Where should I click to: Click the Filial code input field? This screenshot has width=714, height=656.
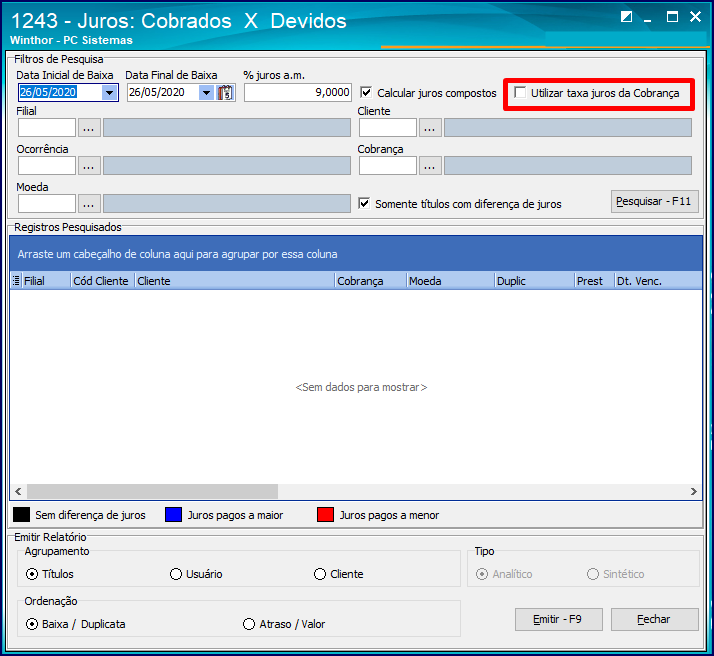tap(47, 128)
